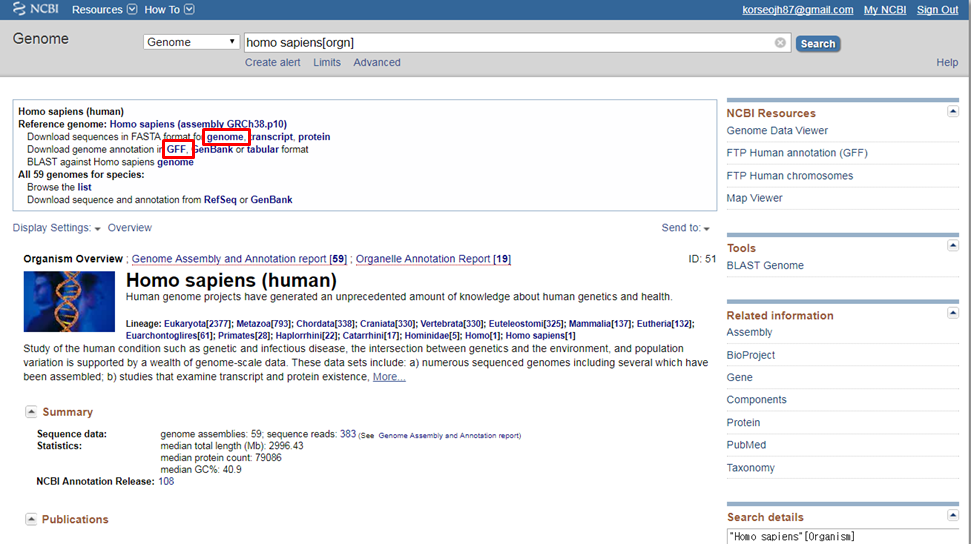Download sequence and annotation from GenBank link
The height and width of the screenshot is (544, 971).
271,200
